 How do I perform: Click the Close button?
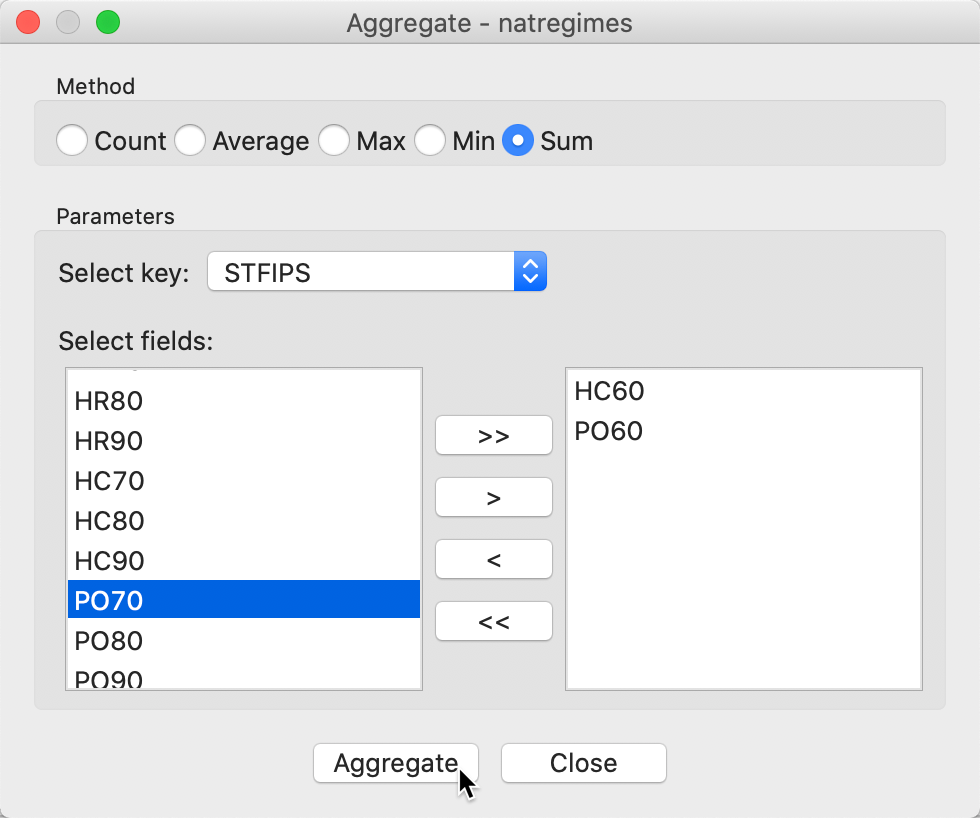584,763
